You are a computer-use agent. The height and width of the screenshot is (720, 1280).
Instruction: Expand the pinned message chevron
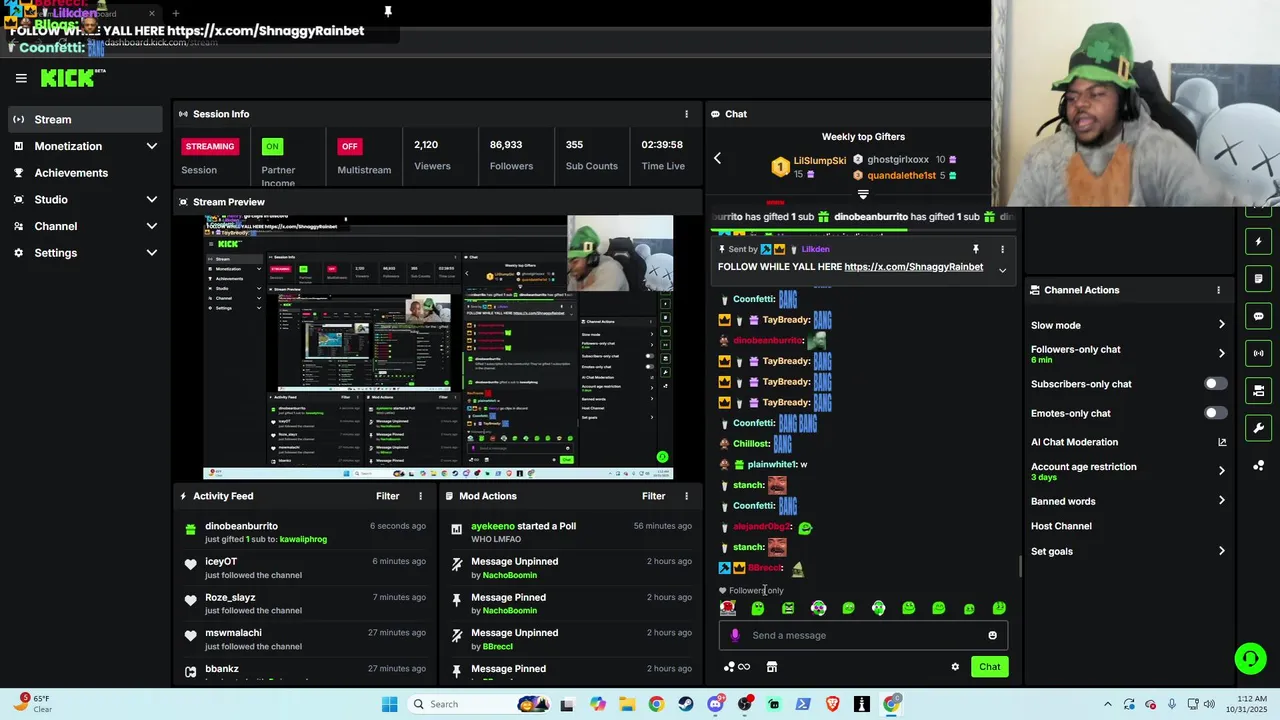coord(1002,270)
